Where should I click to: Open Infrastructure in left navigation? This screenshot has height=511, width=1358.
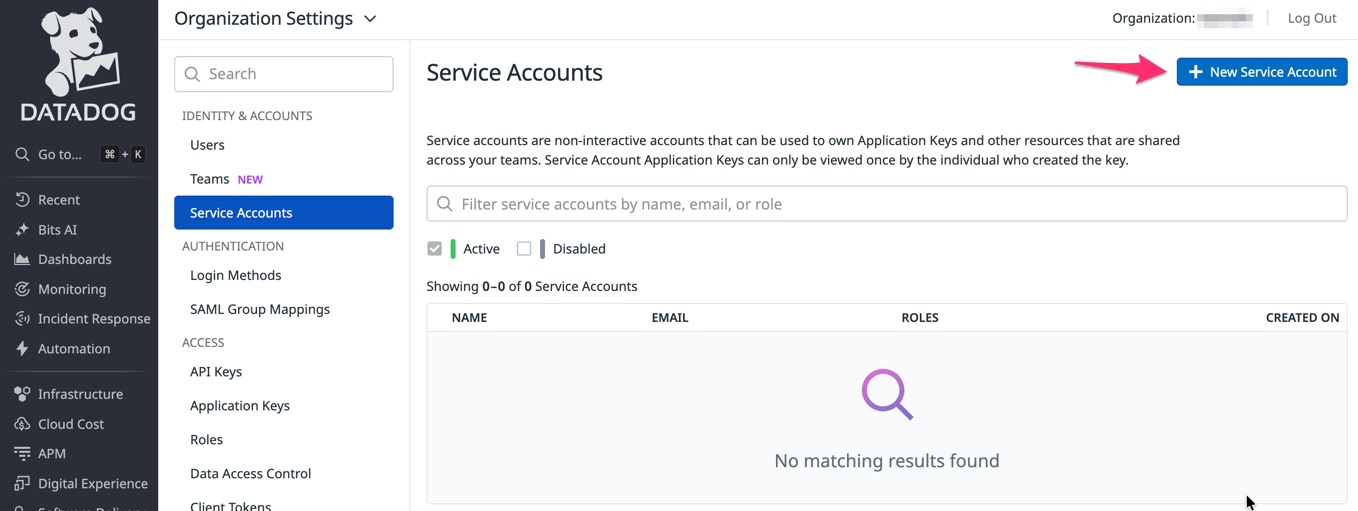click(79, 394)
